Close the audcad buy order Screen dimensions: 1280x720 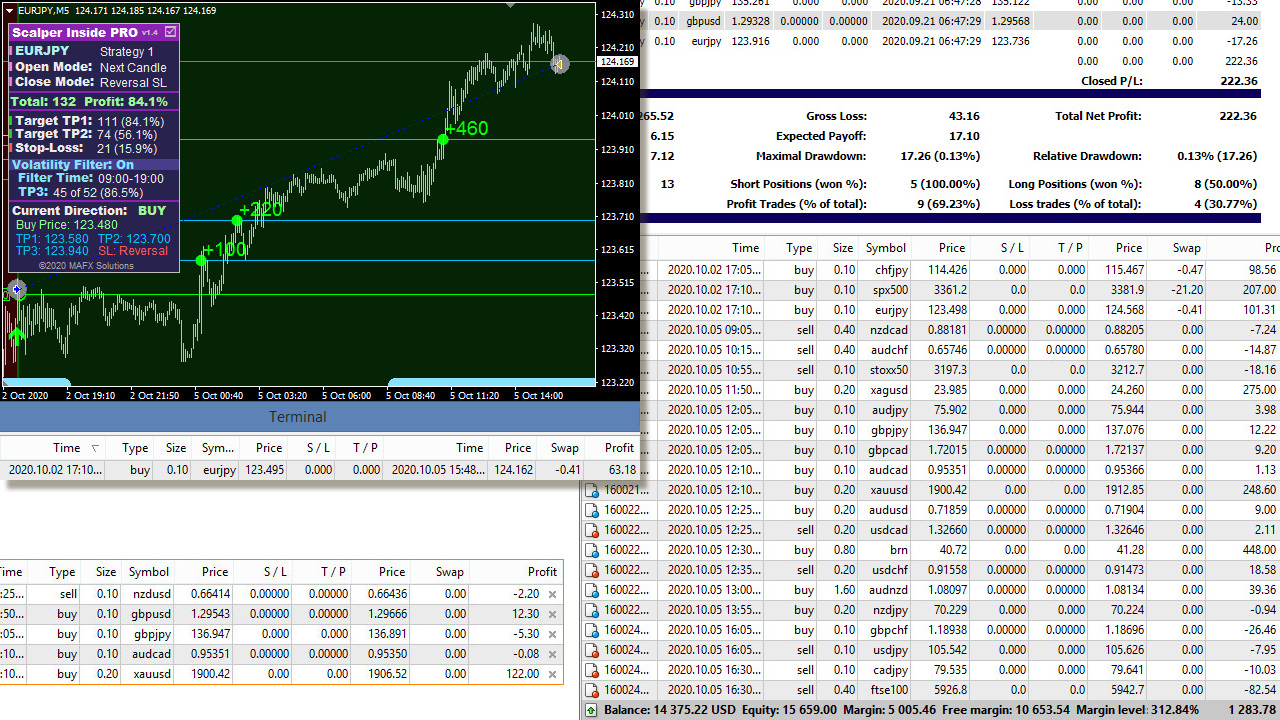pyautogui.click(x=552, y=654)
